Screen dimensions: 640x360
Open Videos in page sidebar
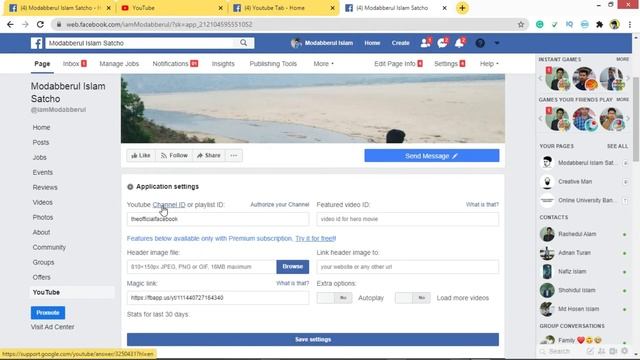coord(42,202)
